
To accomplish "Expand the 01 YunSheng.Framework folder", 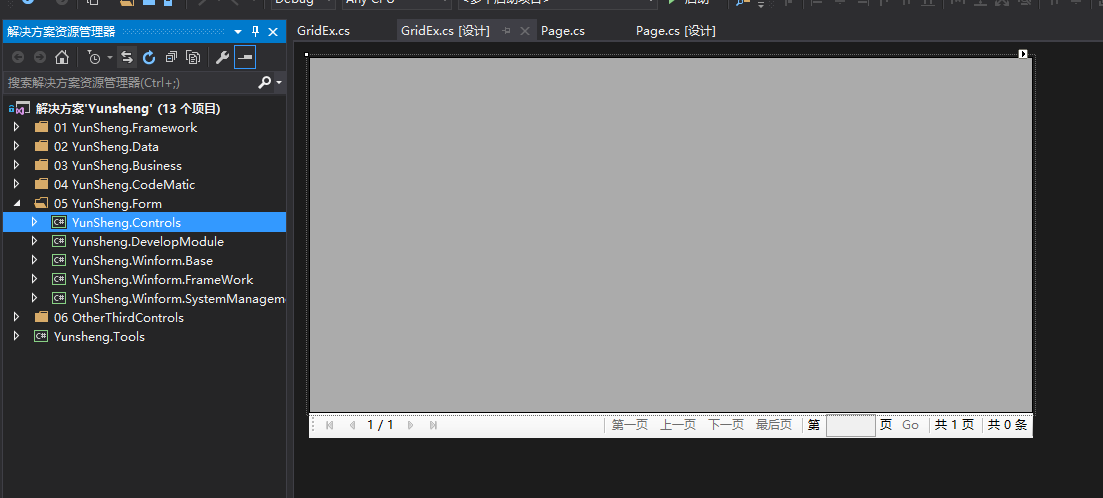I will pyautogui.click(x=17, y=128).
